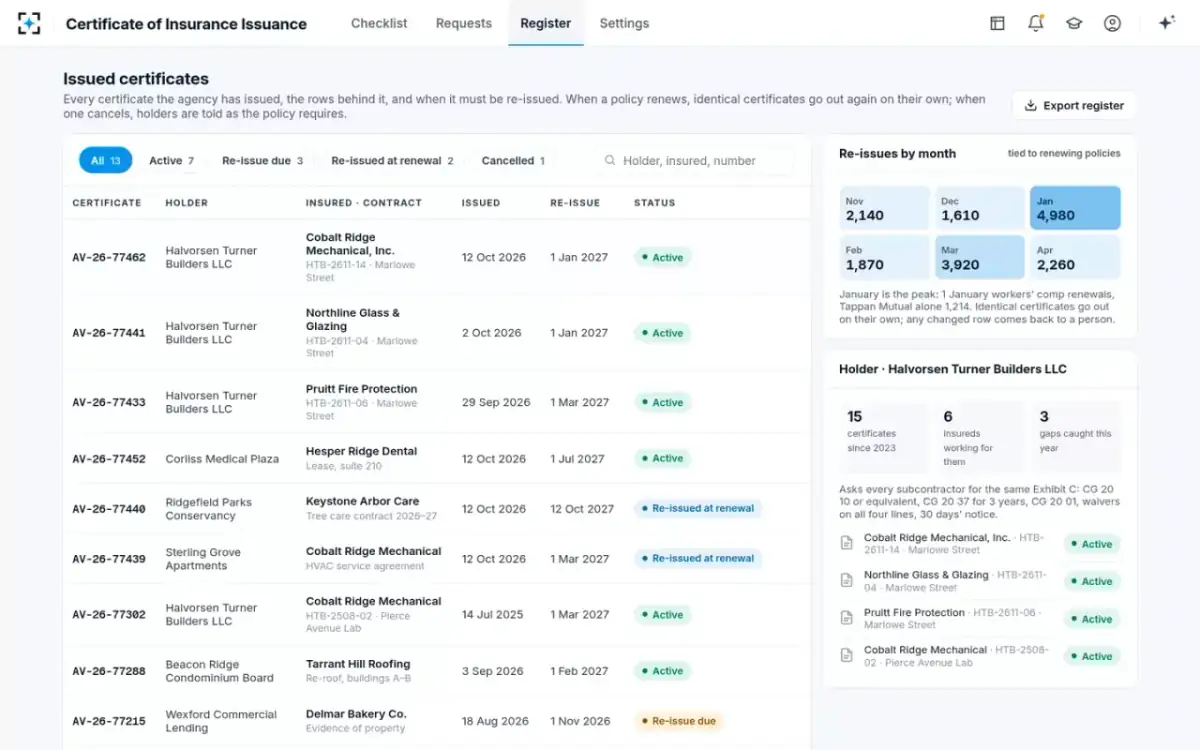Click Beacon Ridge Condominium Board holder cell
1200x750 pixels.
click(219, 671)
